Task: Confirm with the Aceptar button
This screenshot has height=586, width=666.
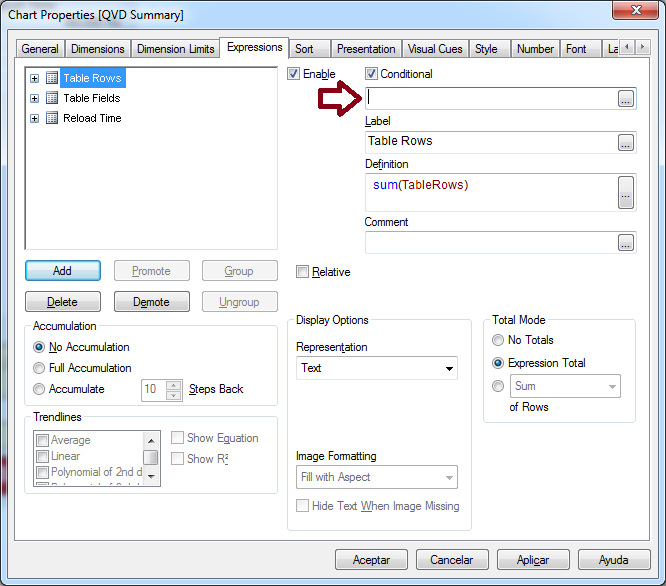Action: pos(371,560)
